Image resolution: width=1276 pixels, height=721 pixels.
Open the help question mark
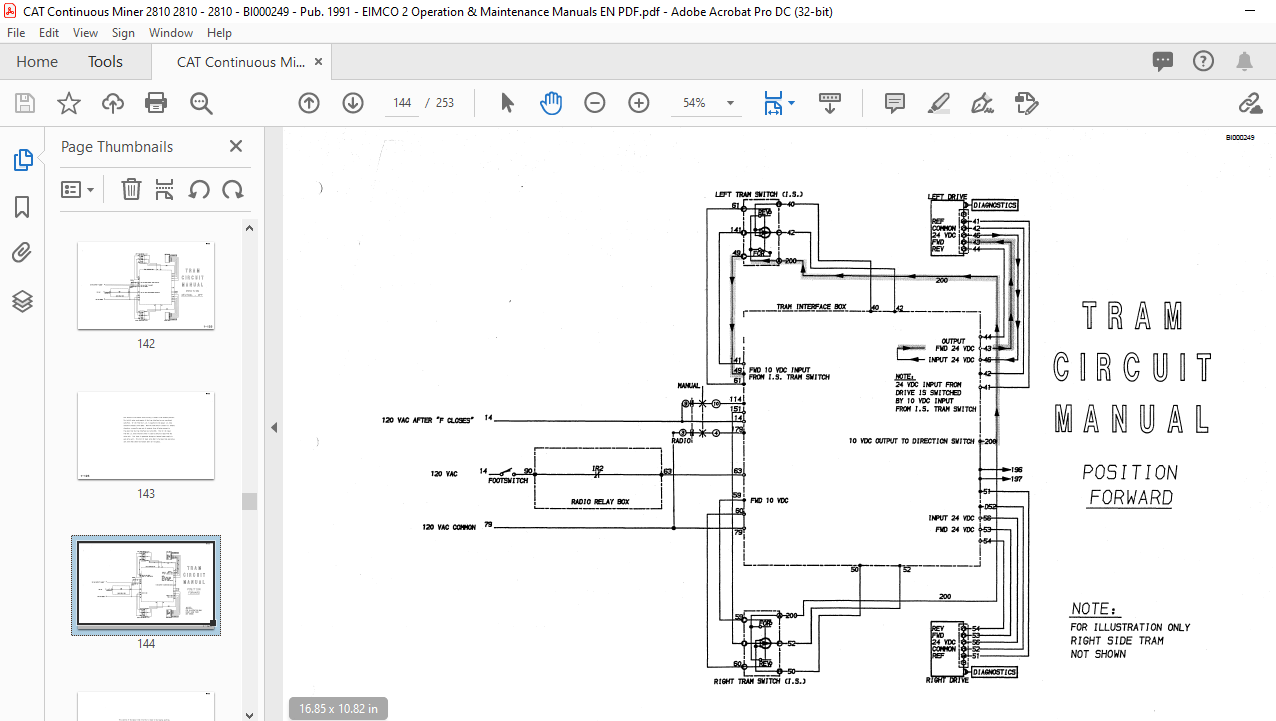(1204, 61)
